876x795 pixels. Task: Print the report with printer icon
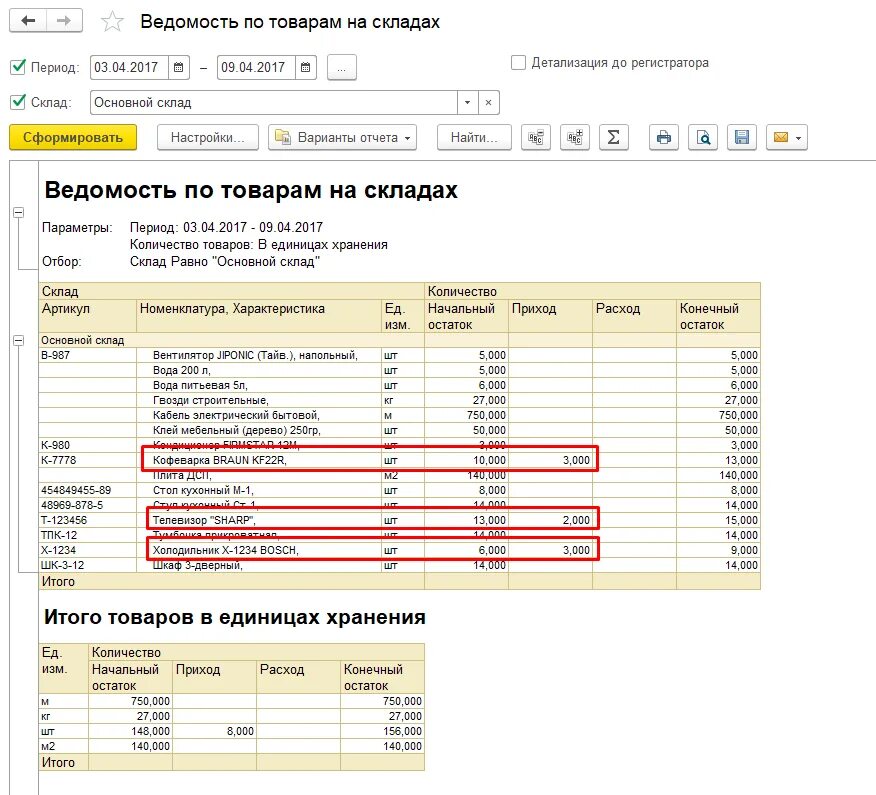tap(664, 137)
